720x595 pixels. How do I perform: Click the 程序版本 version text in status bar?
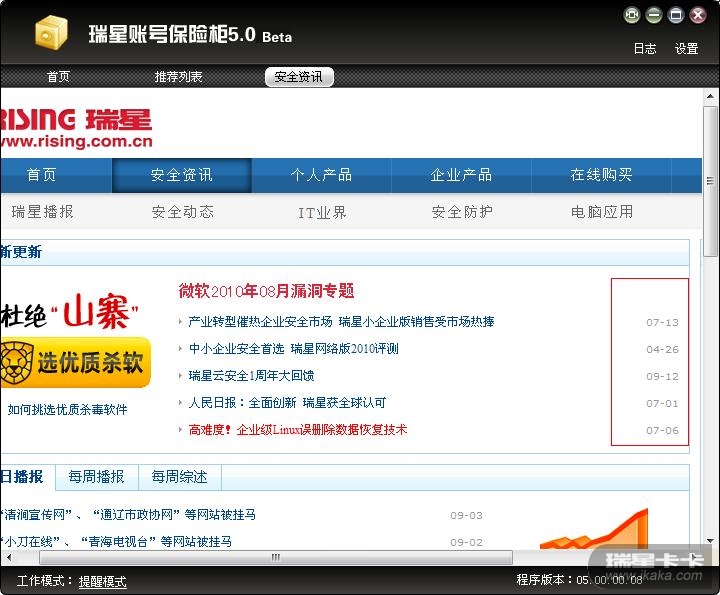click(x=579, y=580)
